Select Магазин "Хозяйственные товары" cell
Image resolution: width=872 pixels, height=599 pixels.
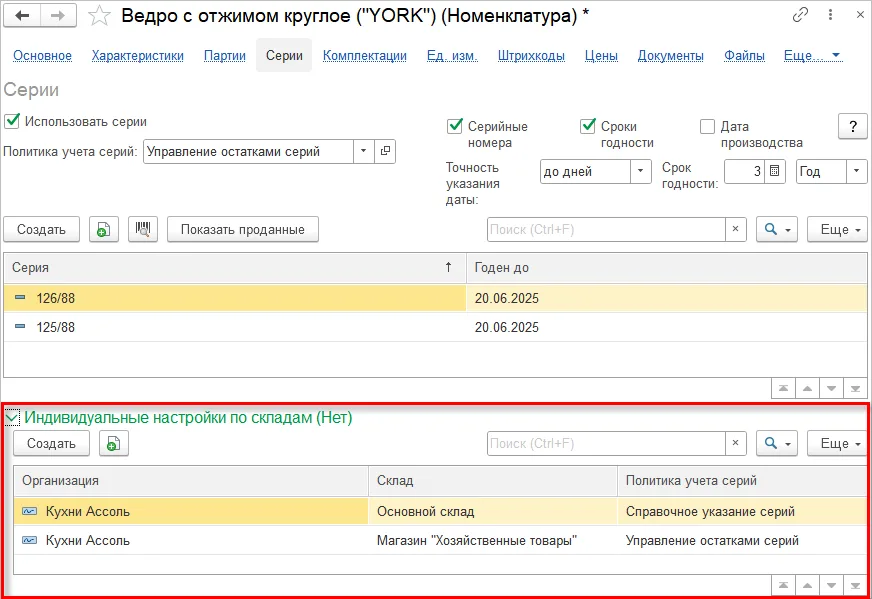(493, 540)
